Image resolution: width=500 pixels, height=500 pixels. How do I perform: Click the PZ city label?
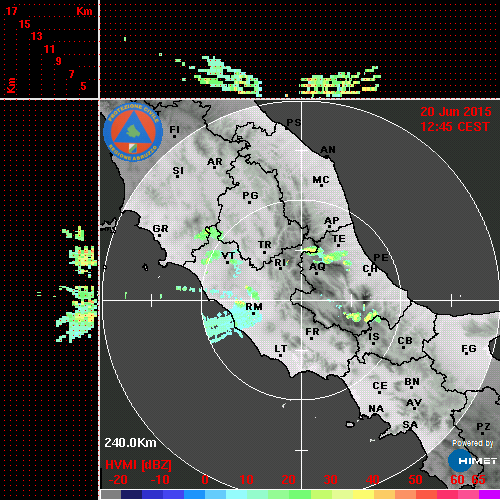pyautogui.click(x=483, y=426)
